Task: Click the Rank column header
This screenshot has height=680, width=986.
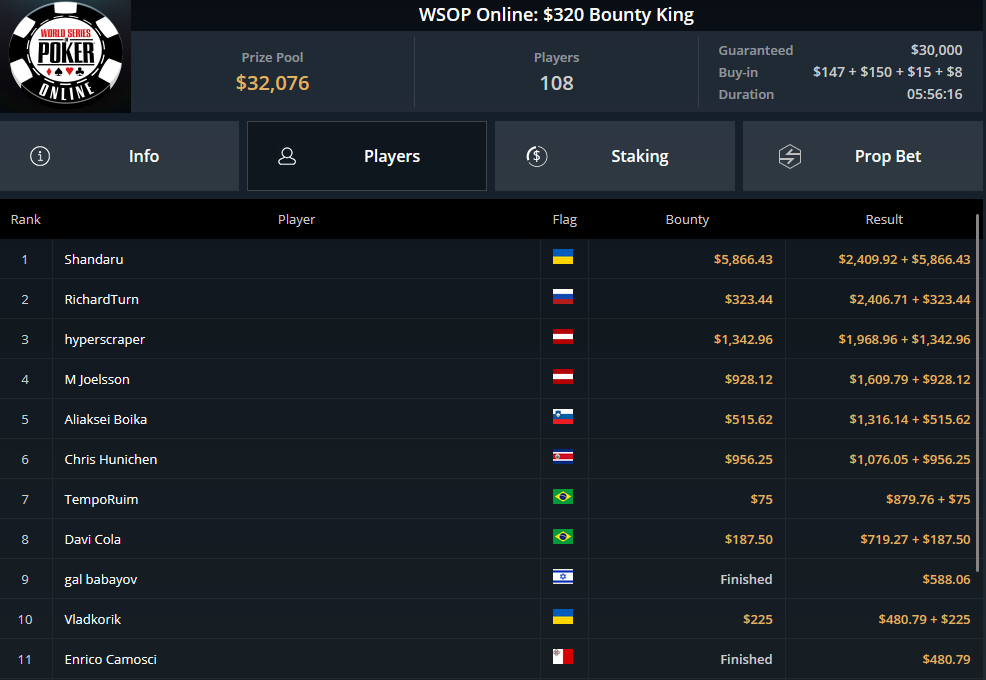Action: pyautogui.click(x=26, y=220)
